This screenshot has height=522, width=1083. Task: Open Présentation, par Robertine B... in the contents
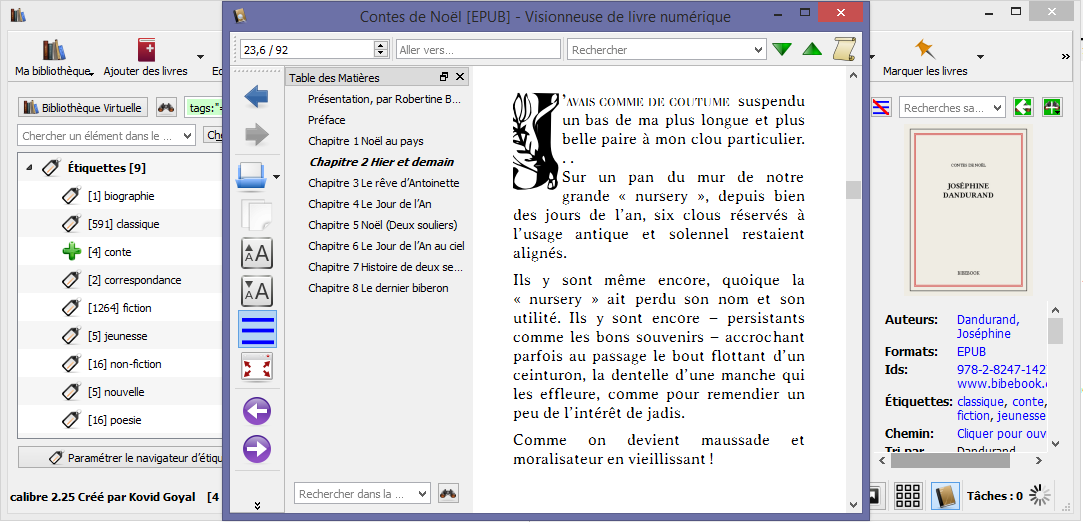(384, 99)
